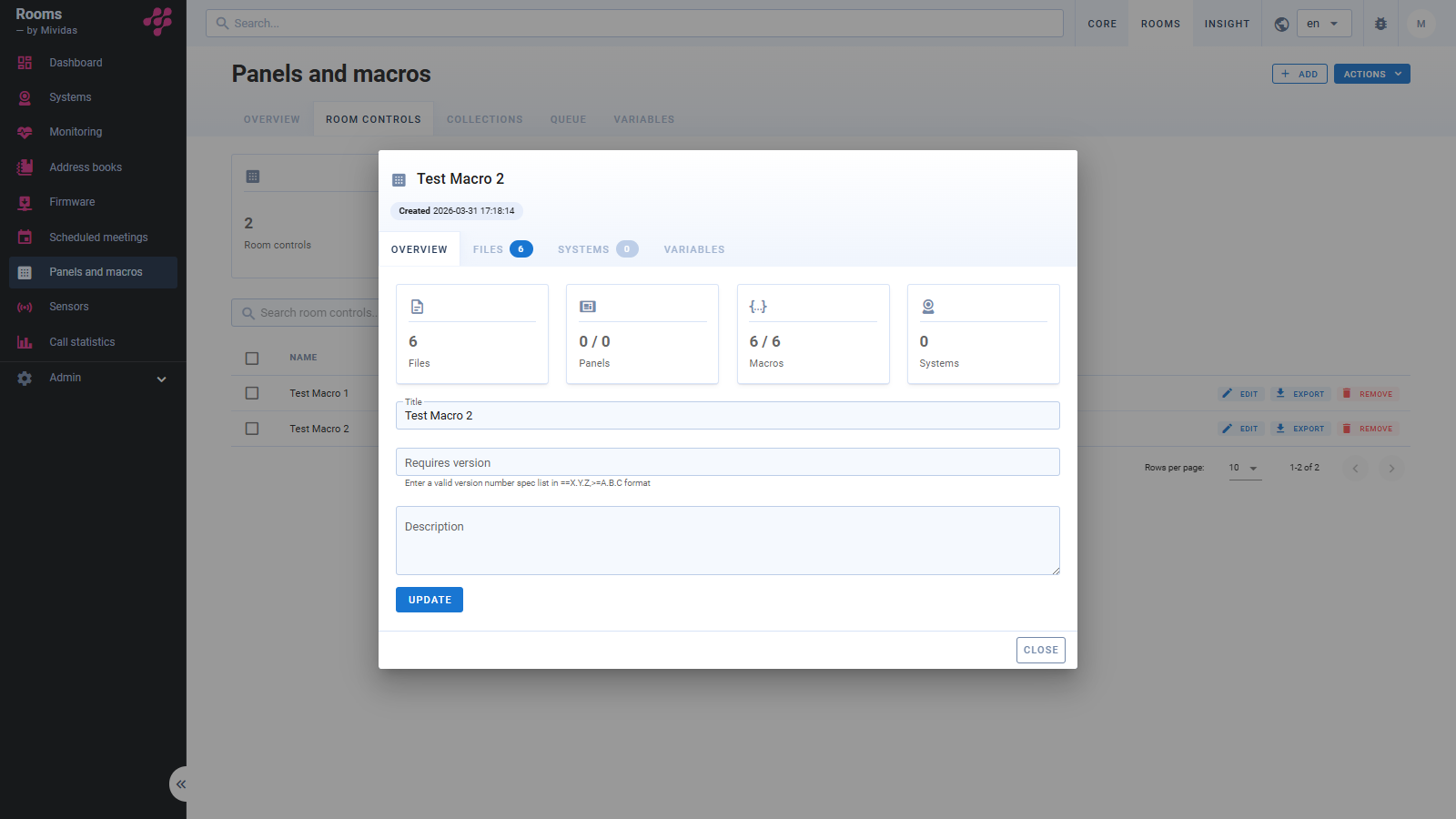Click the globe language icon
The width and height of the screenshot is (1456, 819).
pos(1281,24)
